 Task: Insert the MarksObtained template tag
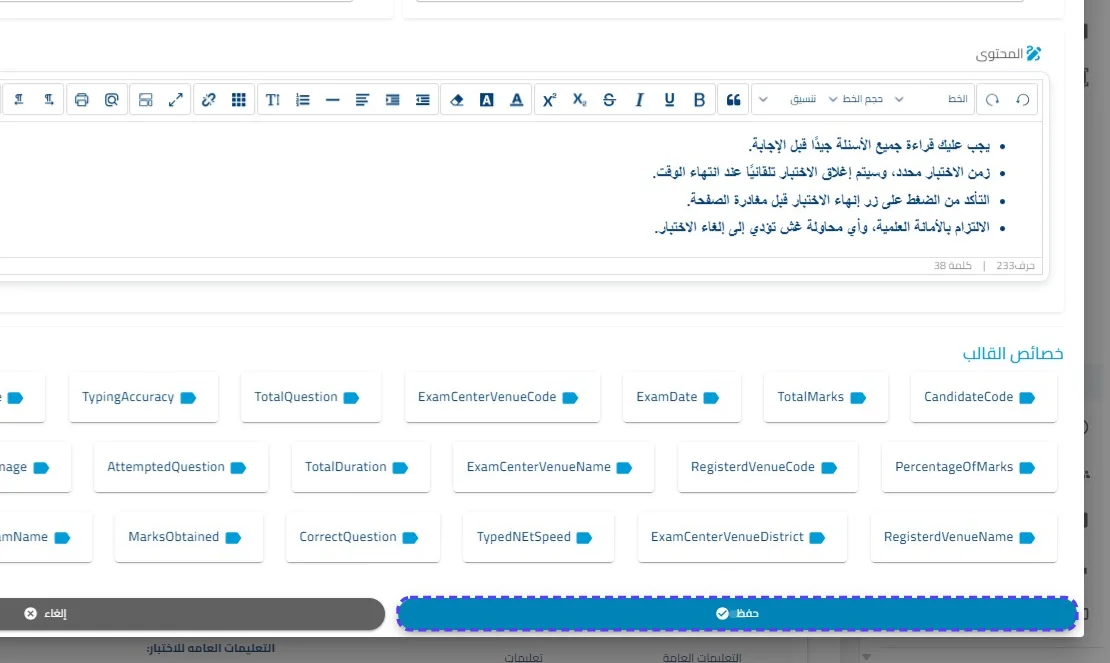(x=189, y=537)
